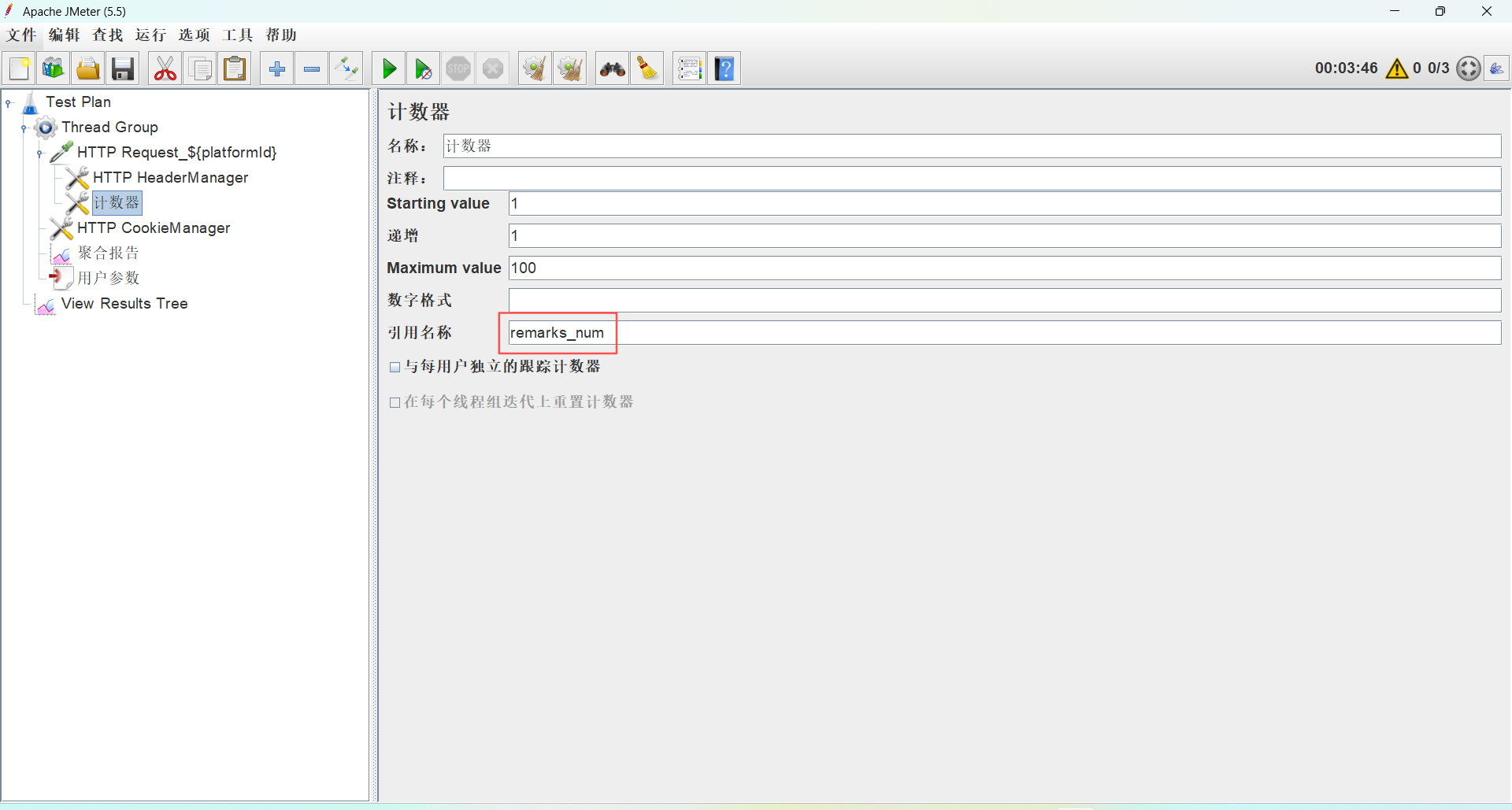Click the Shutdown threads icon

[493, 68]
